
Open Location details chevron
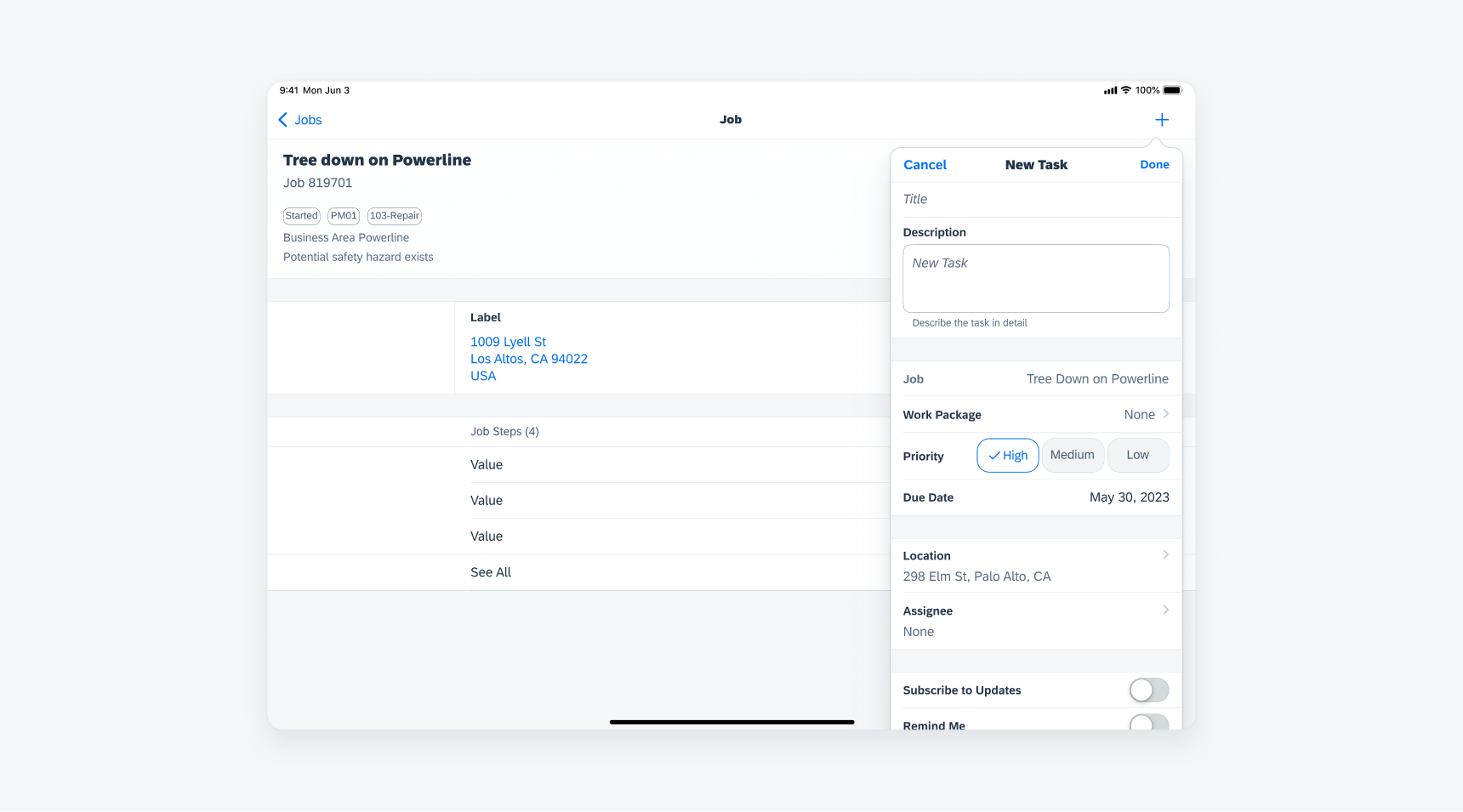point(1165,554)
